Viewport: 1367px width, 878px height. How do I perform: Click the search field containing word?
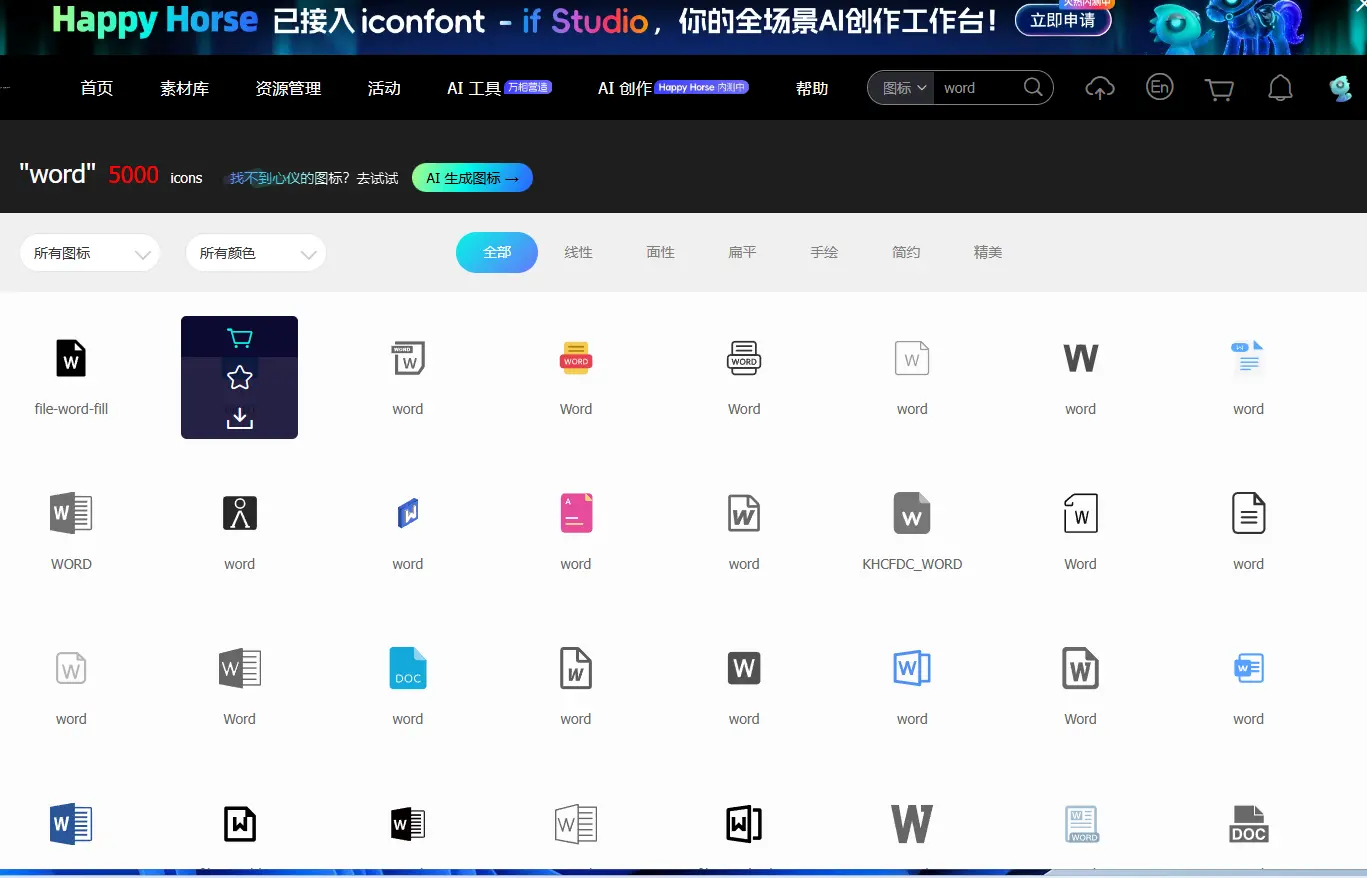978,88
